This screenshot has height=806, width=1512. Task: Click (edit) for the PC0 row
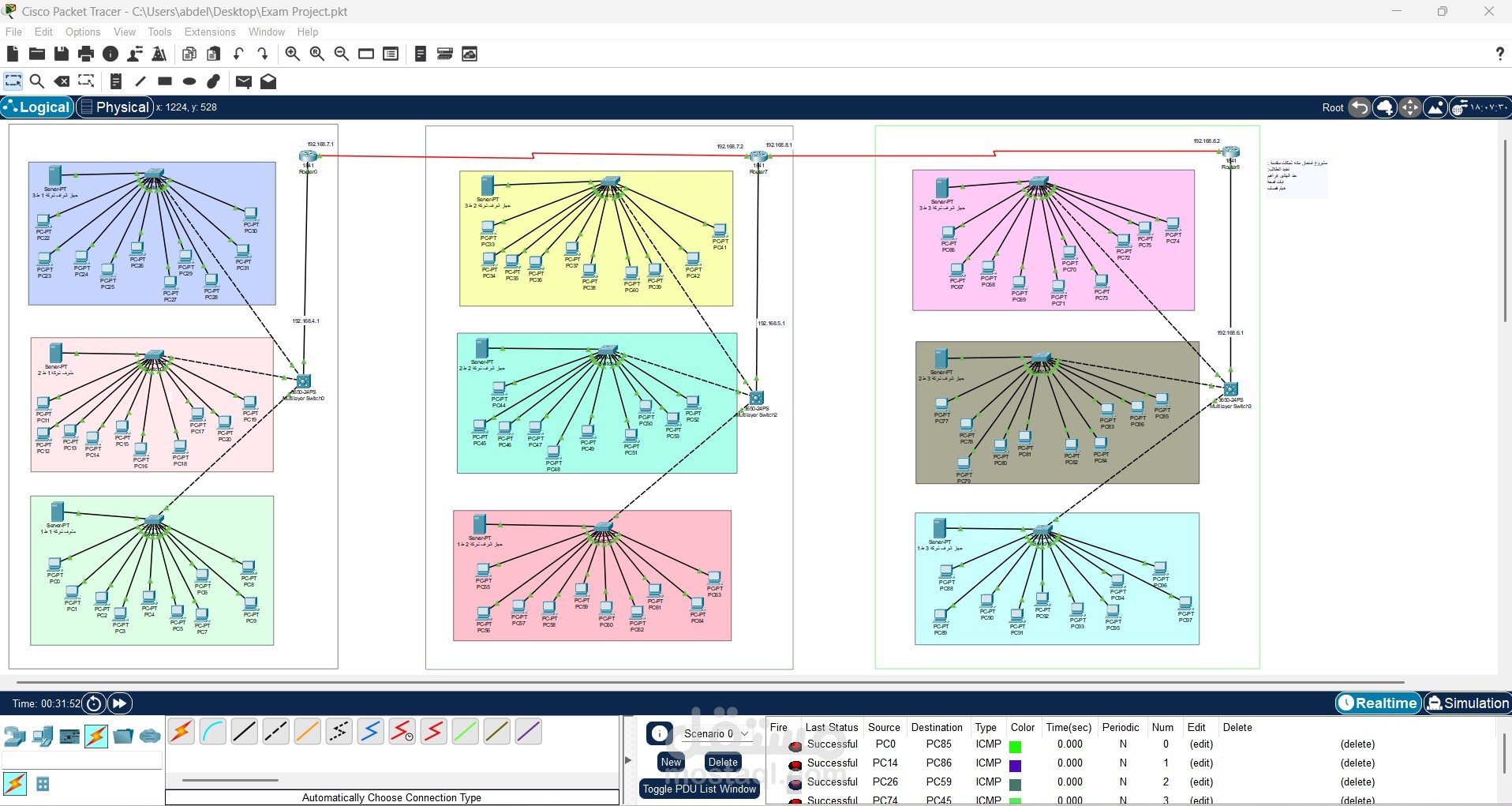coord(1201,744)
